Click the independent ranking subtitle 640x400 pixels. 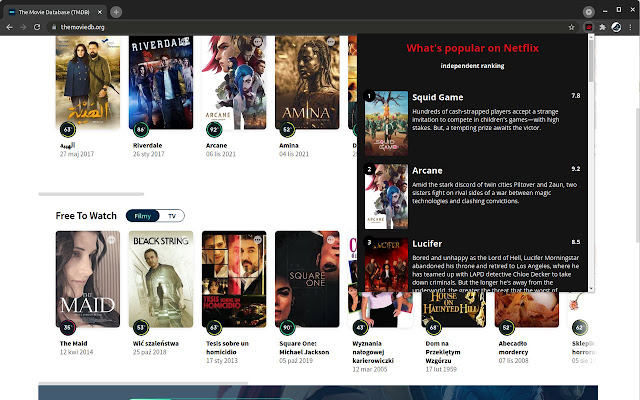(472, 66)
